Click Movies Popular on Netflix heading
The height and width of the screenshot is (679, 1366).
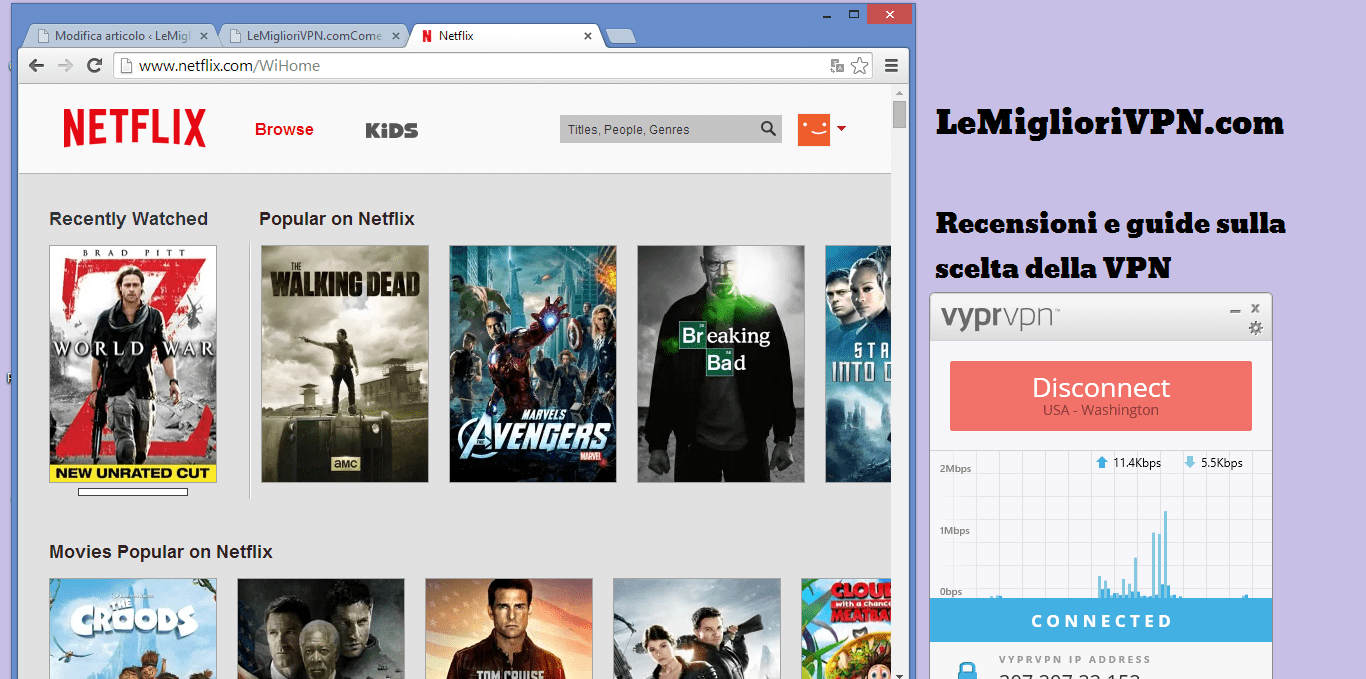[161, 552]
